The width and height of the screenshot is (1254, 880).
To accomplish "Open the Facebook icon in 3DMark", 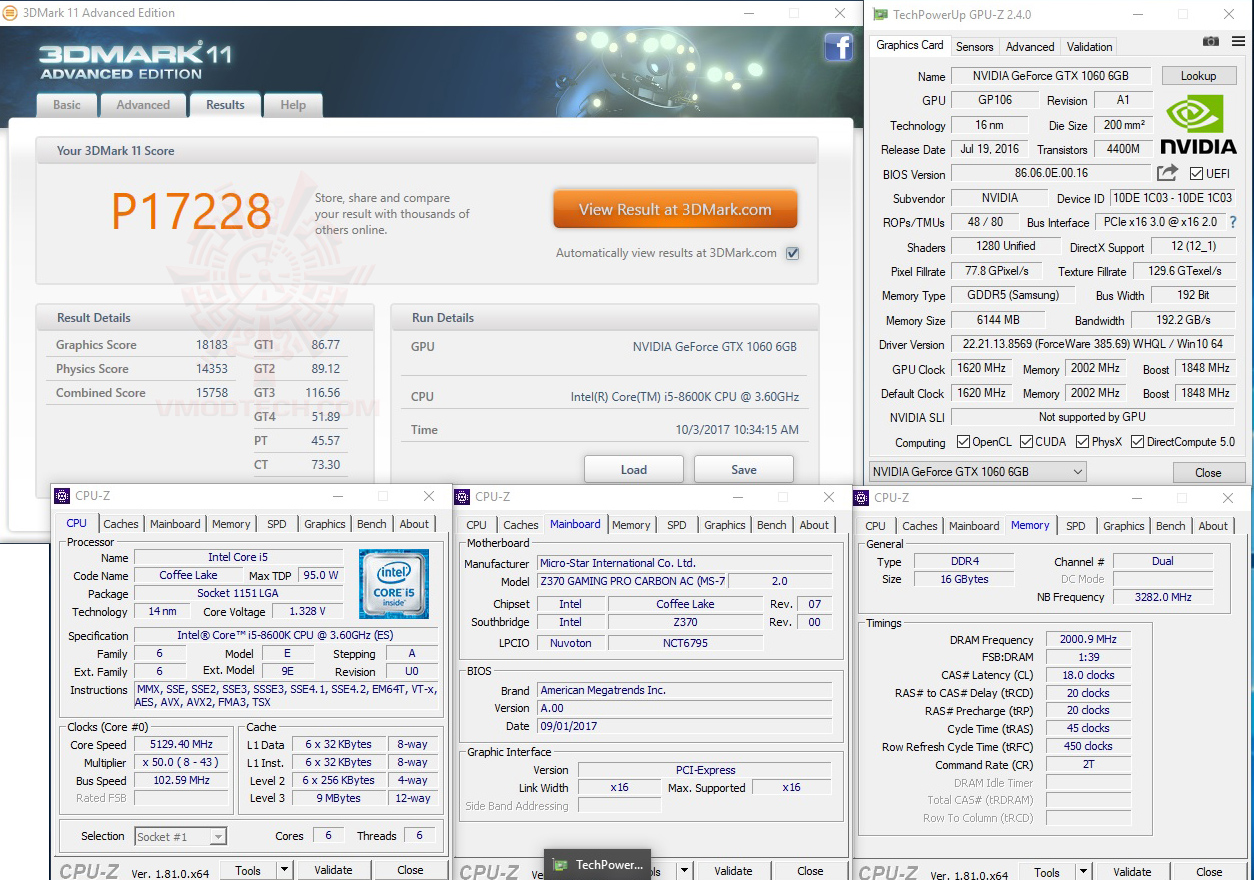I will [x=838, y=47].
